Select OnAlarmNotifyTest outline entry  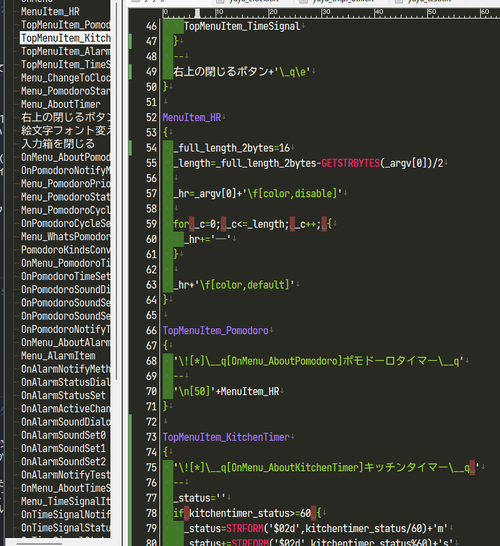[x=65, y=475]
